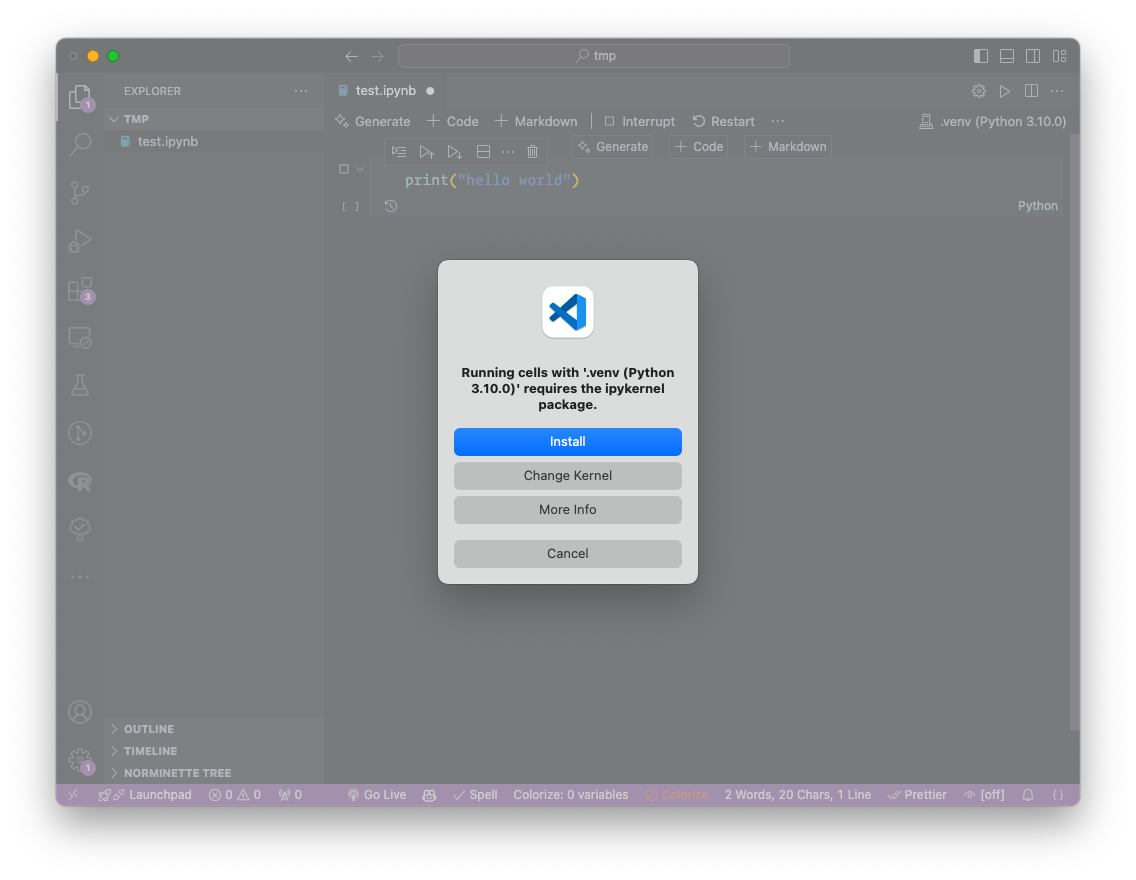Expand the NORMINETTE TREE section
1136x880 pixels.
214,773
